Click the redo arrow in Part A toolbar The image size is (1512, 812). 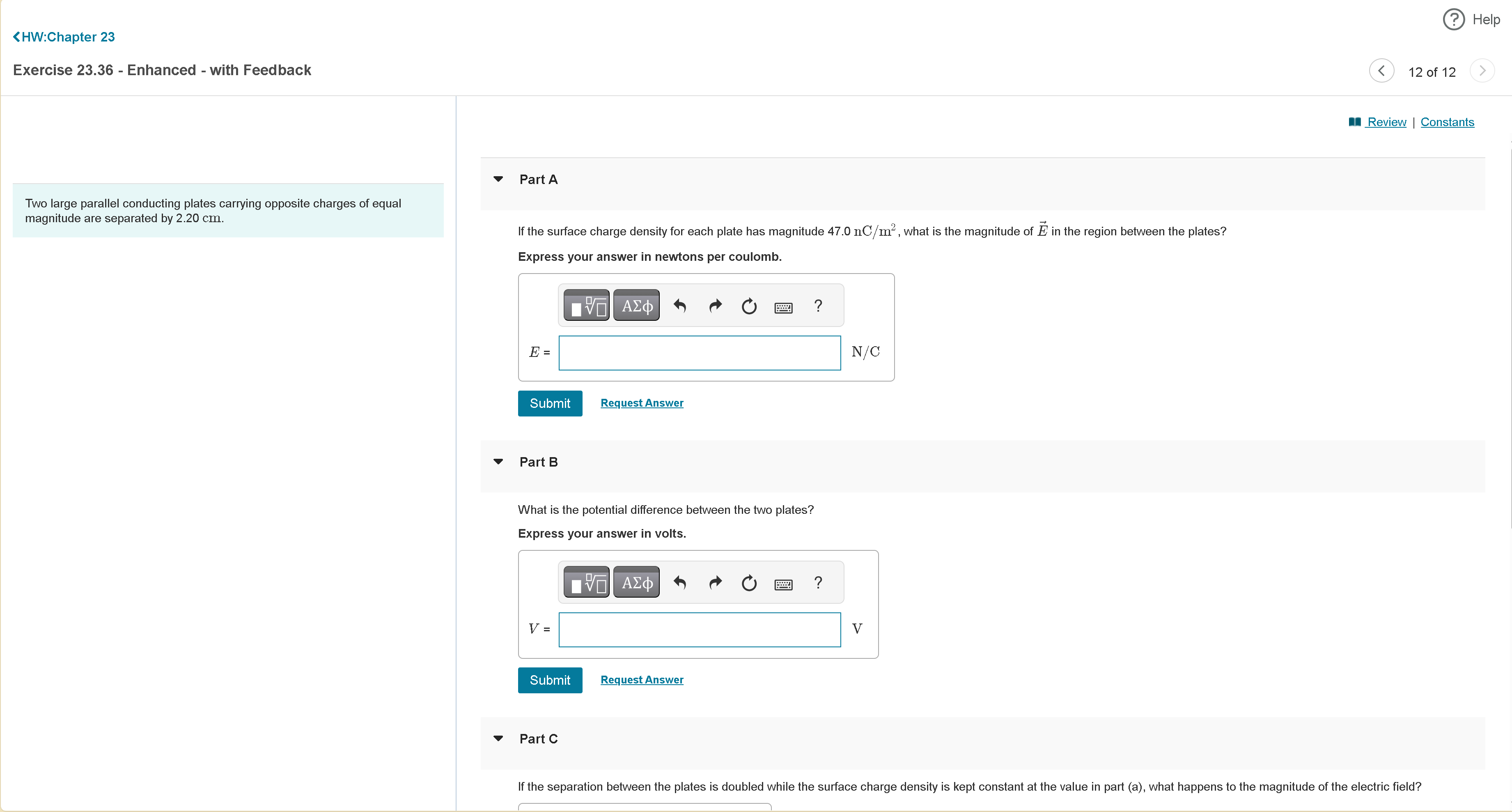[x=715, y=306]
